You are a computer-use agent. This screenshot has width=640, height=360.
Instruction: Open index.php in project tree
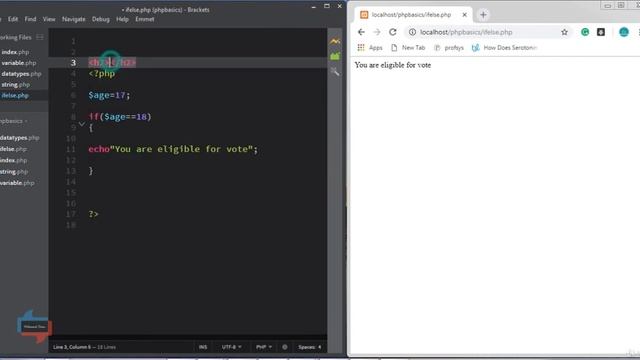point(13,160)
